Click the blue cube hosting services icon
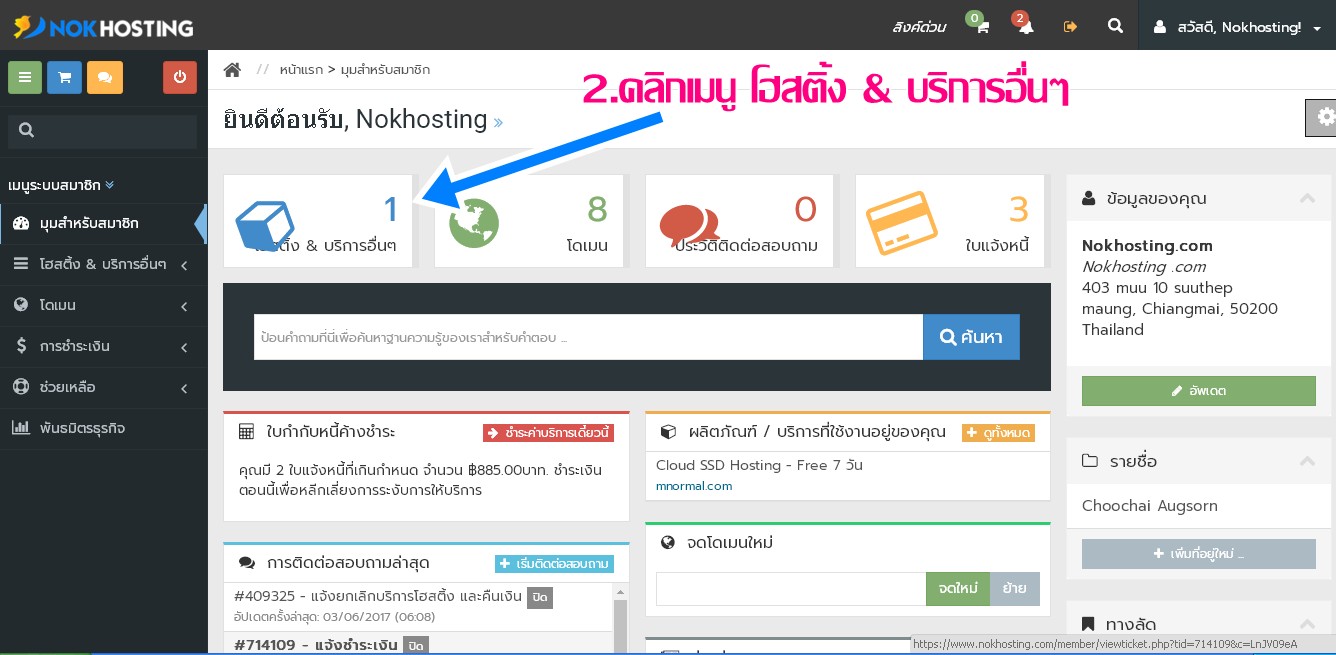Screen dimensions: 1336x655 [264, 225]
